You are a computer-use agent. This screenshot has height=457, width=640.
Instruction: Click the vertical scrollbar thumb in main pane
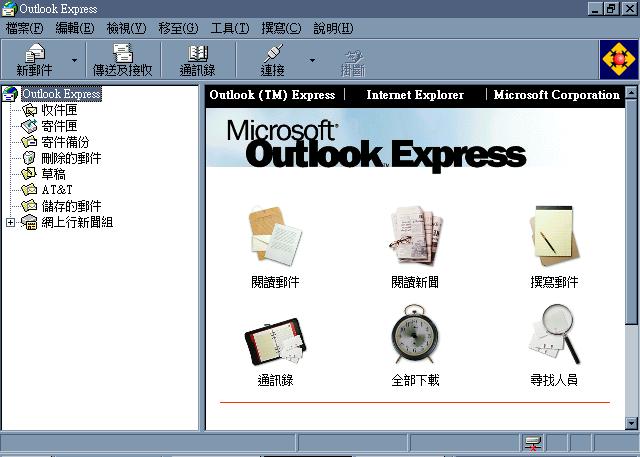coord(631,210)
